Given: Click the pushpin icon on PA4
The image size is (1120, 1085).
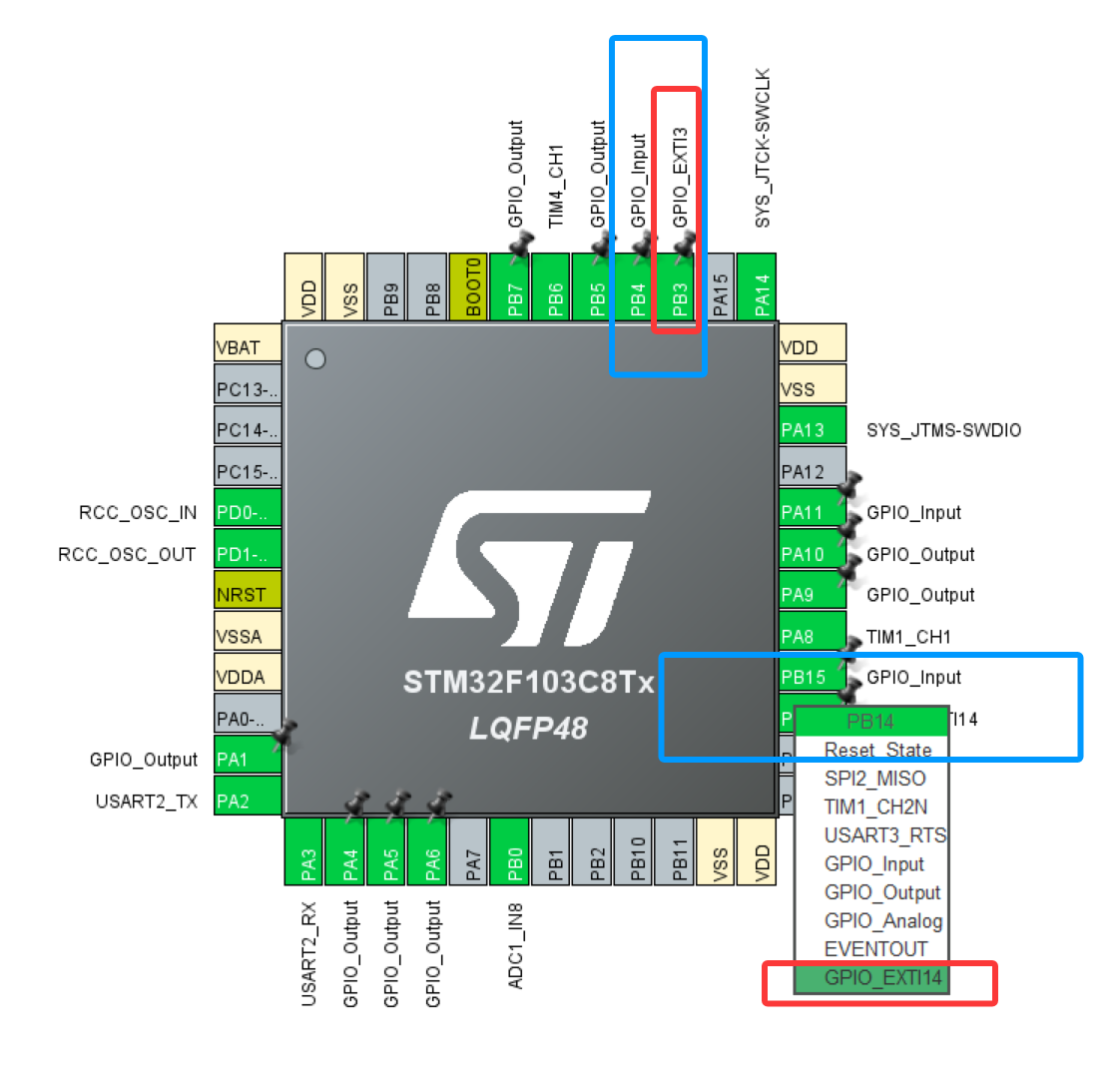Looking at the screenshot, I should pos(356,804).
